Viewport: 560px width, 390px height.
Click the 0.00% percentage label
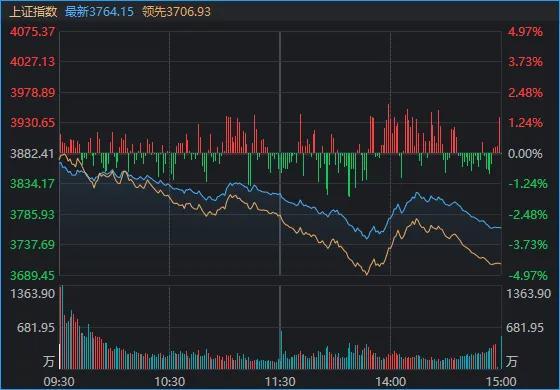pos(525,154)
